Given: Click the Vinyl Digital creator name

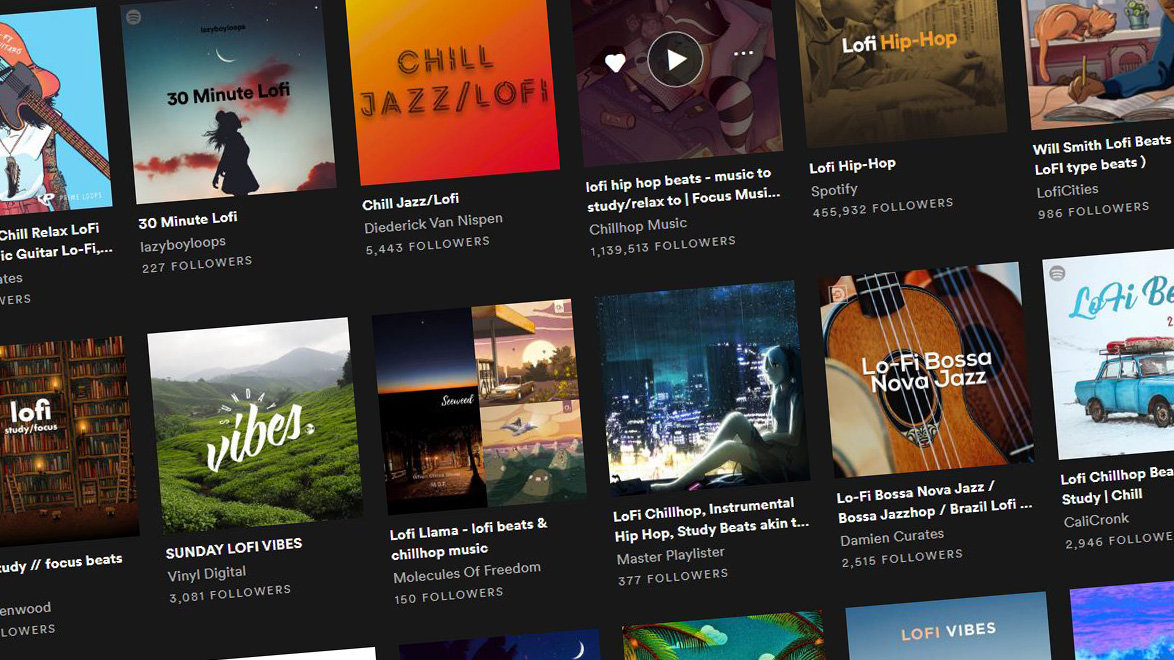Looking at the screenshot, I should [207, 573].
